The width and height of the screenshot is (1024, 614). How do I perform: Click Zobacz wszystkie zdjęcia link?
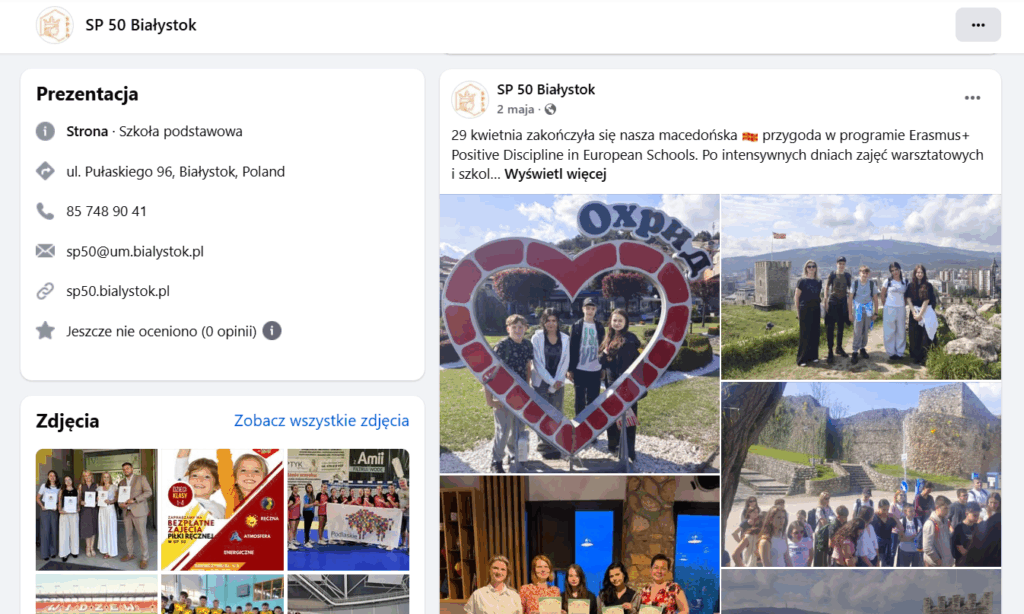pyautogui.click(x=321, y=420)
